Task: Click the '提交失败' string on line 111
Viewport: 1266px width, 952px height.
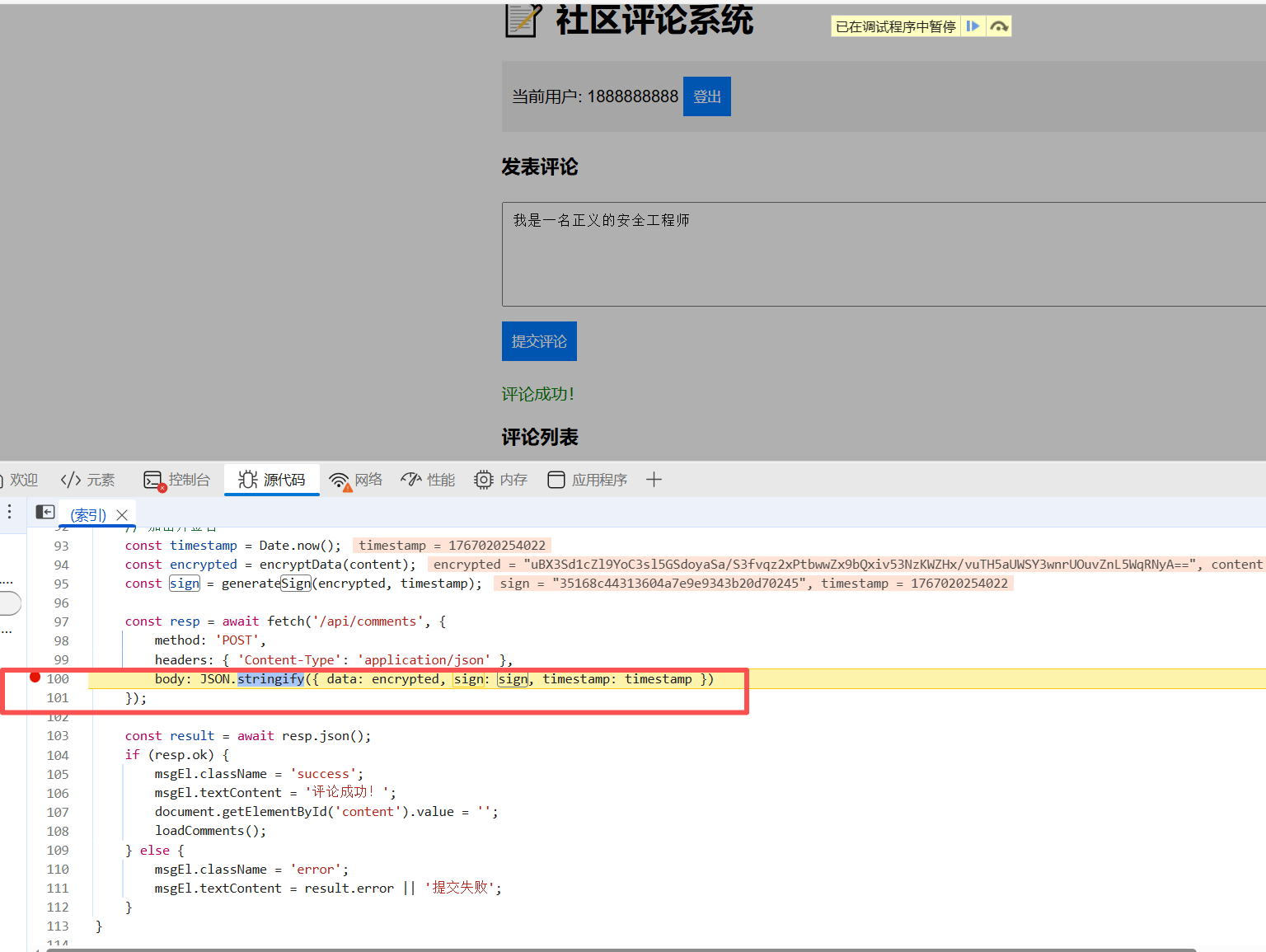Action: pyautogui.click(x=460, y=888)
